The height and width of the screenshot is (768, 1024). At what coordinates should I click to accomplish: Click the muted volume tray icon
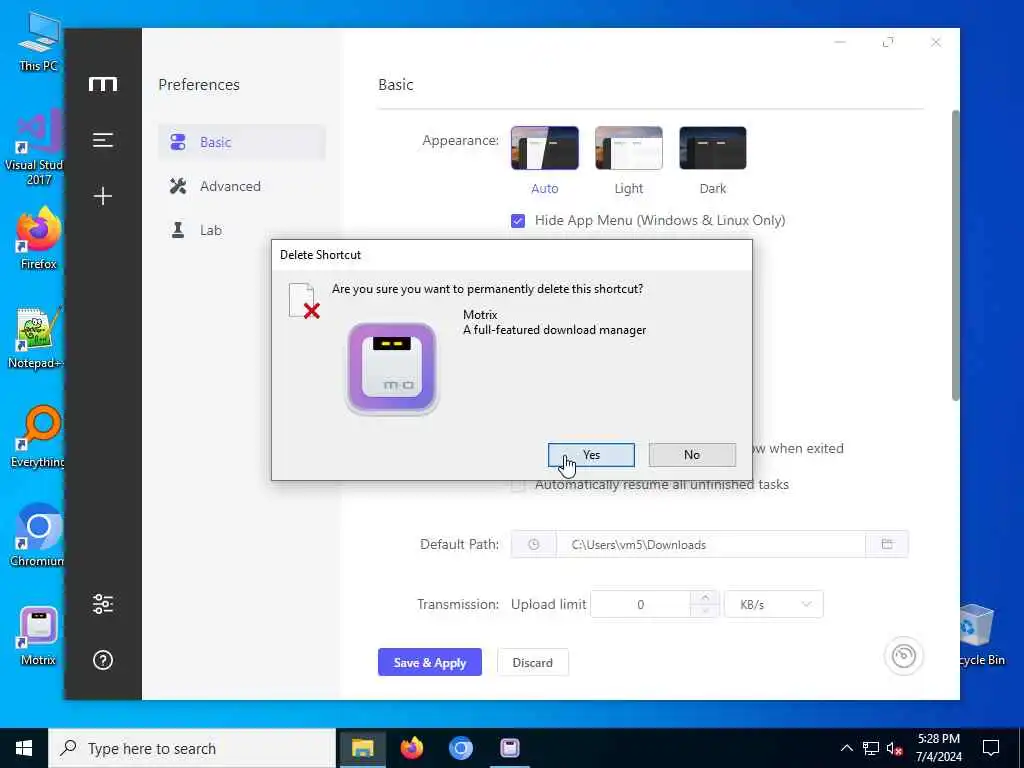pos(895,748)
